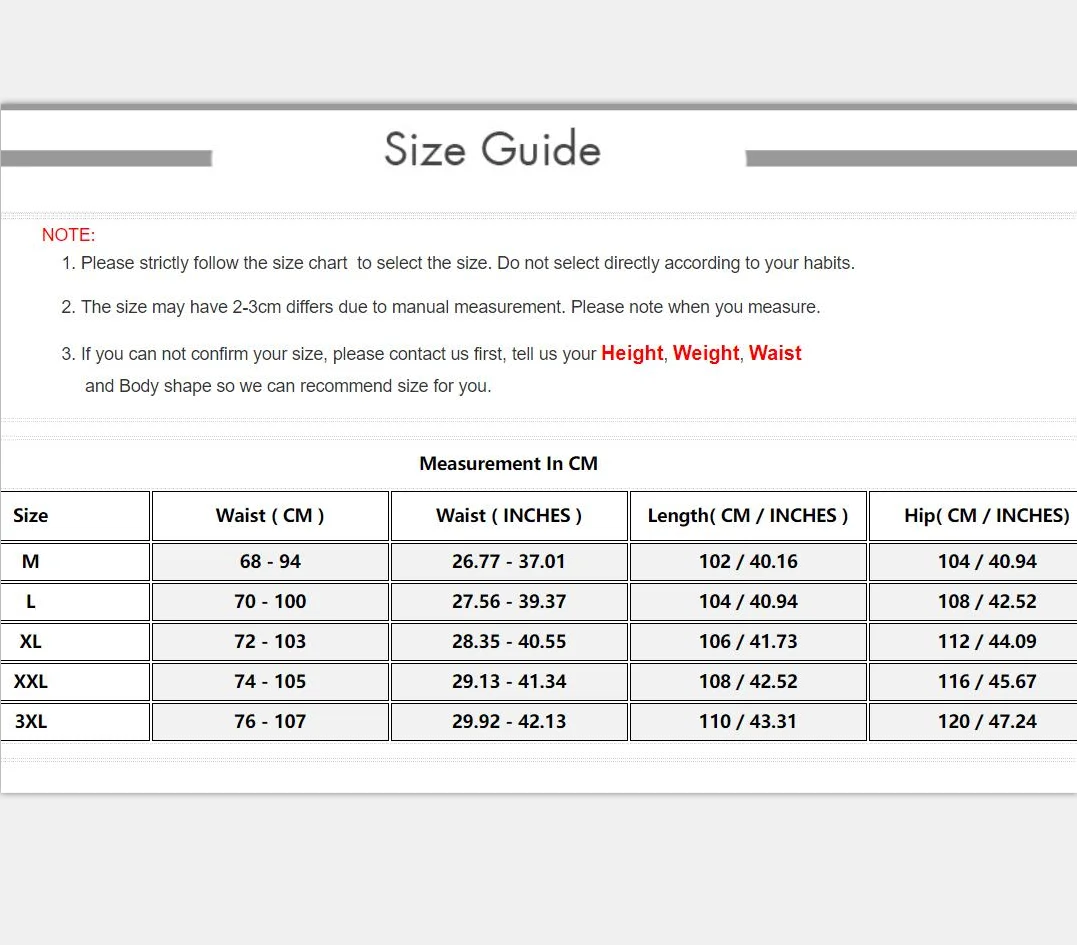Click the line "and Body shape so we can recommend"

coord(288,386)
